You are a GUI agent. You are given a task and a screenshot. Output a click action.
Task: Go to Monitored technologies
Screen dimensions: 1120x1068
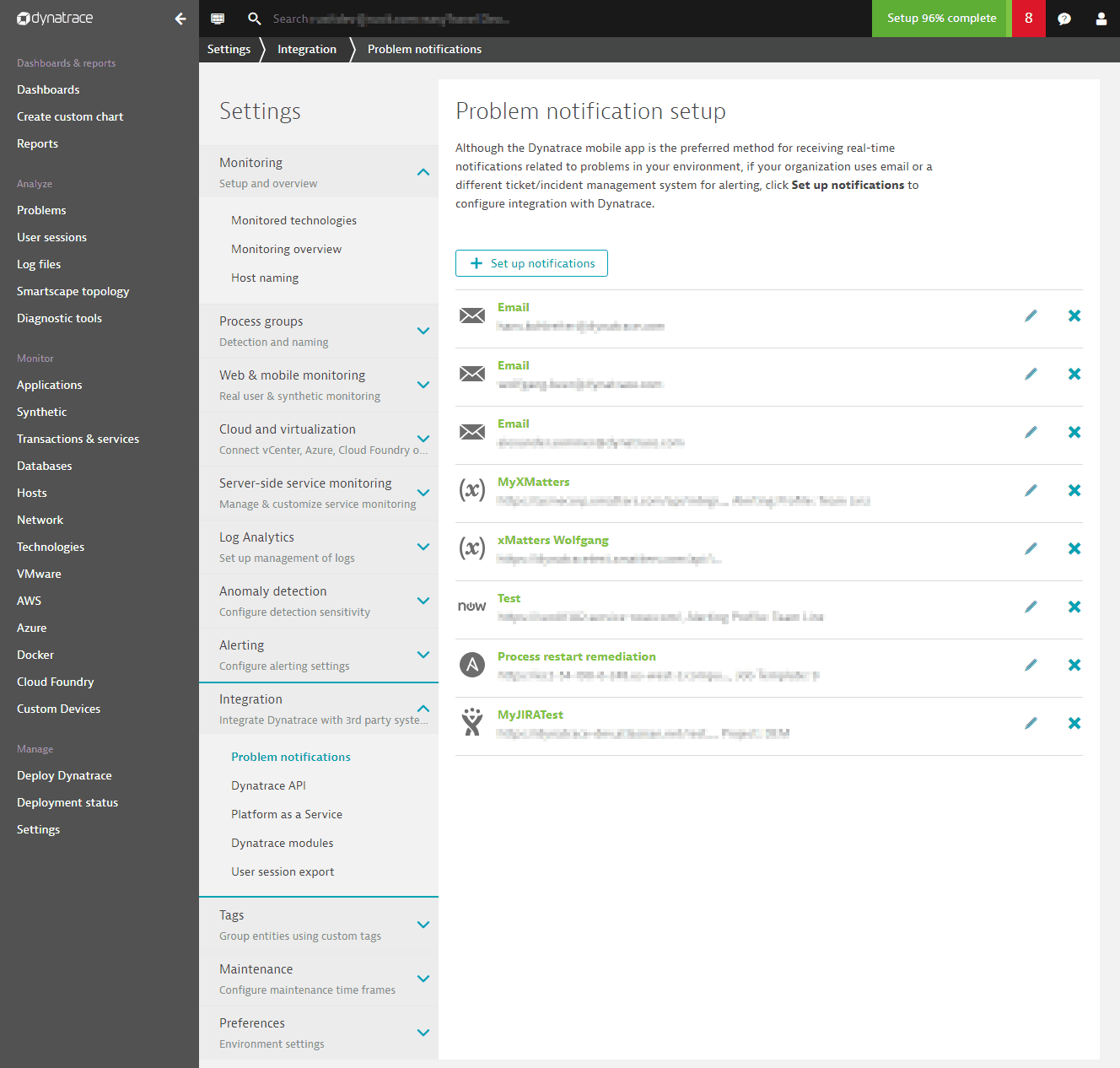coord(293,220)
